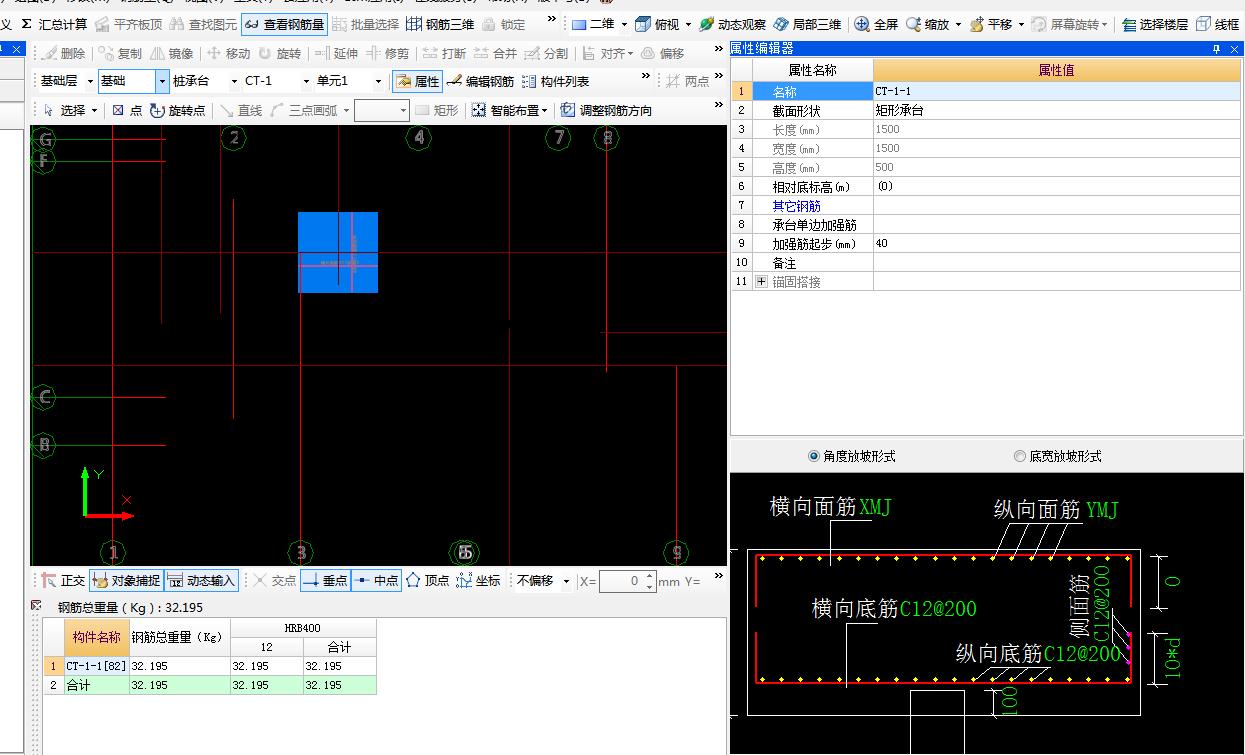Screen dimensions: 1245x755
Task: Click the 属性名称 column header
Action: (x=812, y=70)
